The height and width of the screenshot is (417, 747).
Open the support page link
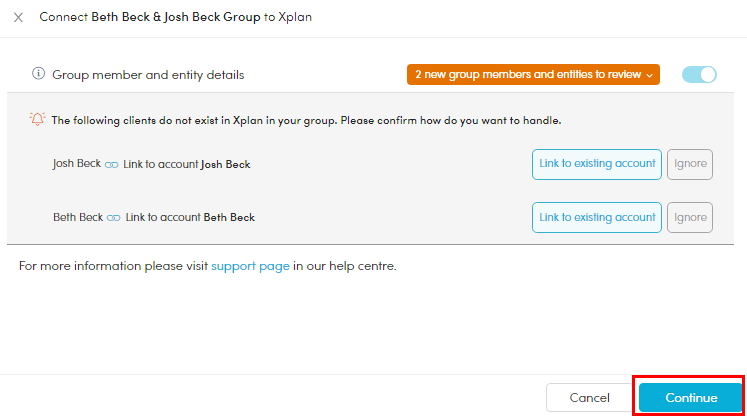[x=250, y=267]
